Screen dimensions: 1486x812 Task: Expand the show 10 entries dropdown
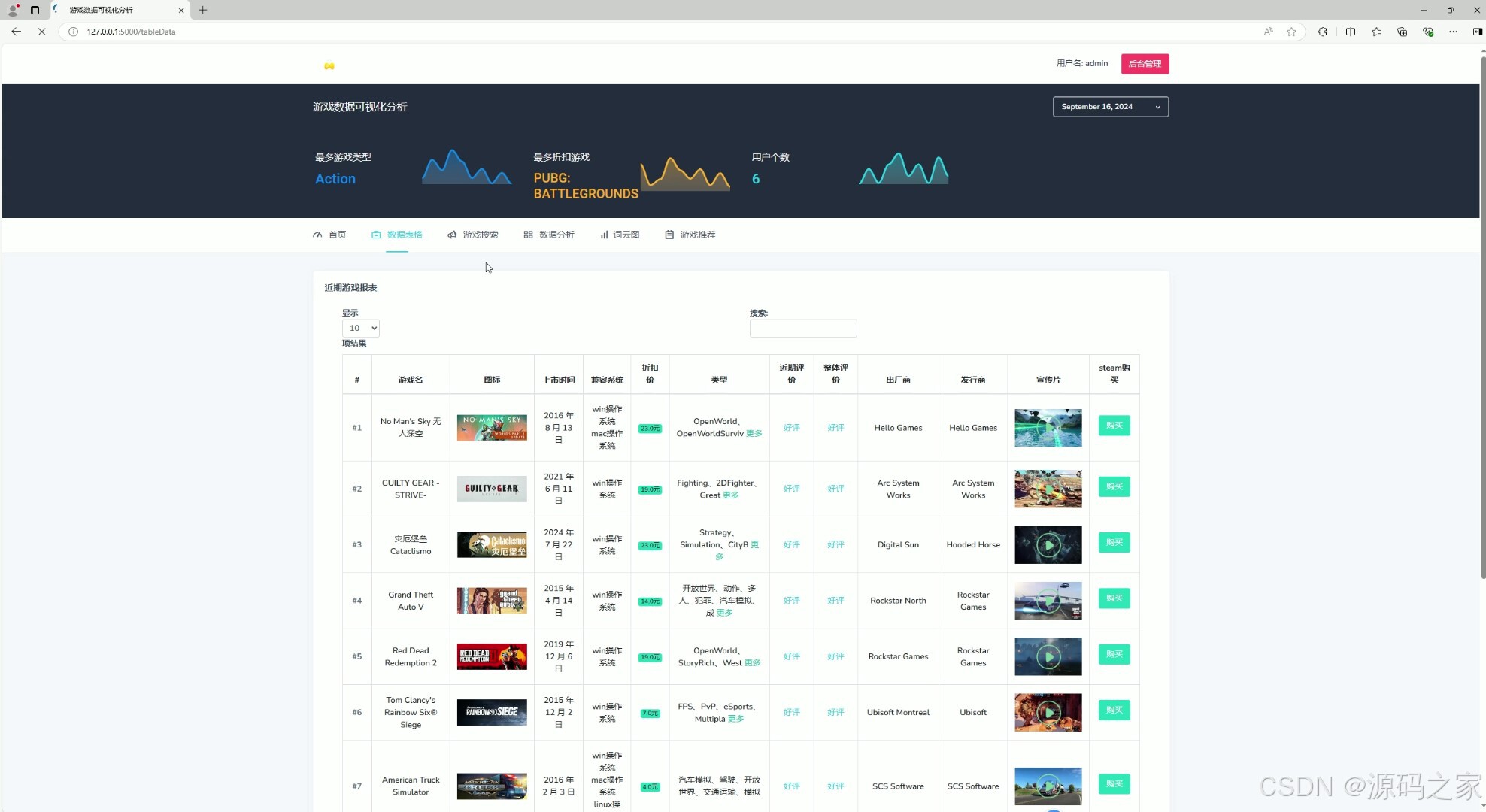click(360, 328)
